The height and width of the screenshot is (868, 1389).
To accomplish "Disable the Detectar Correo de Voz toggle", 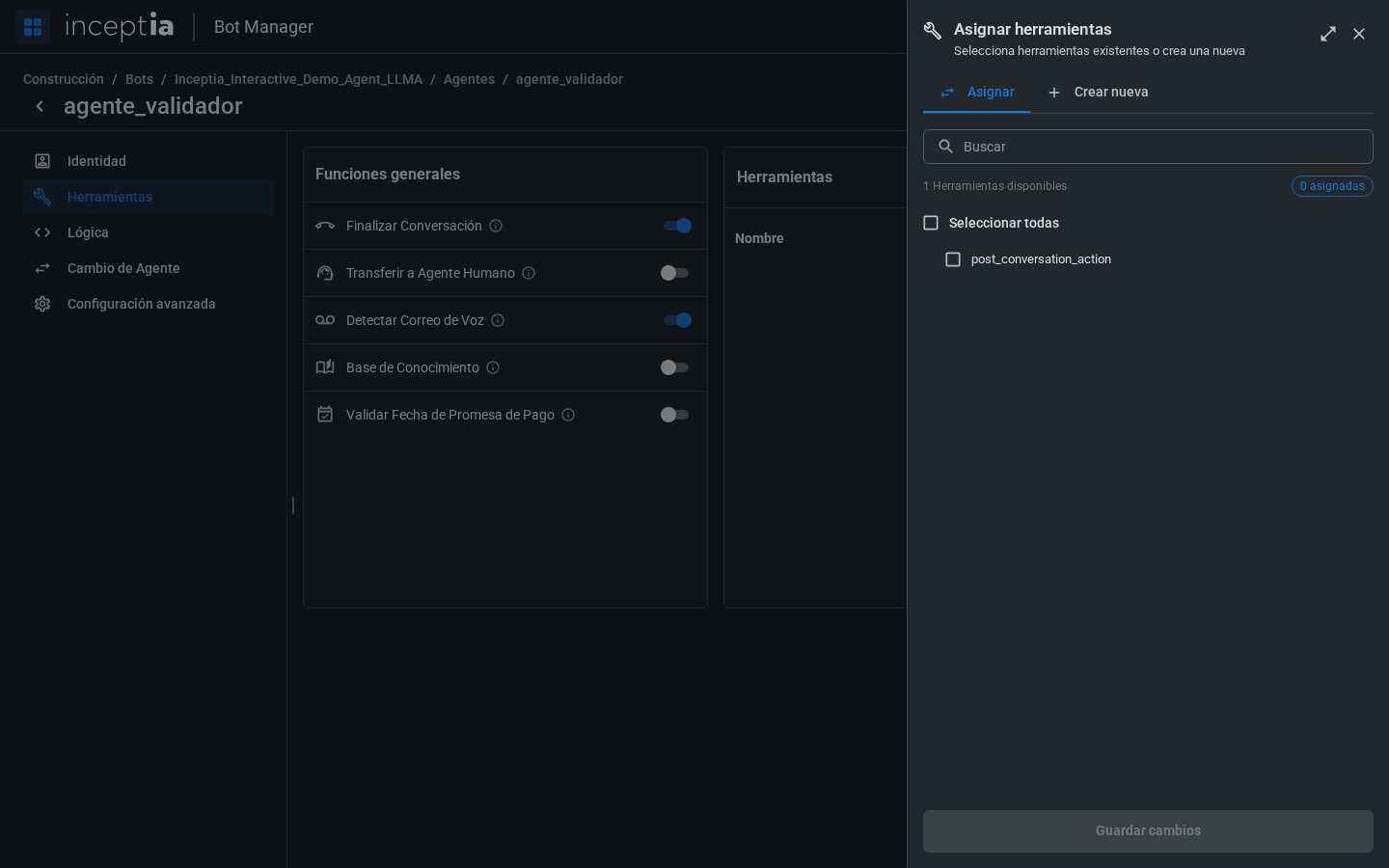I will click(677, 320).
